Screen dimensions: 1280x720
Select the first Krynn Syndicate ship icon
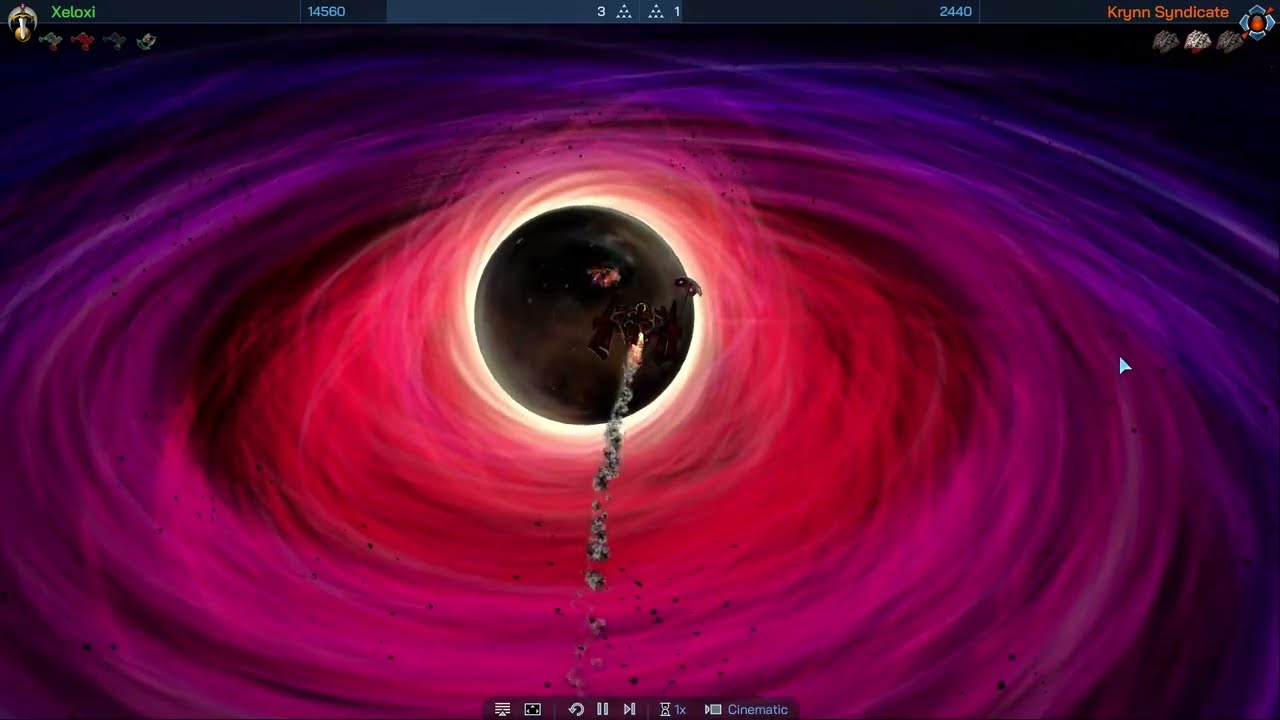(1166, 41)
